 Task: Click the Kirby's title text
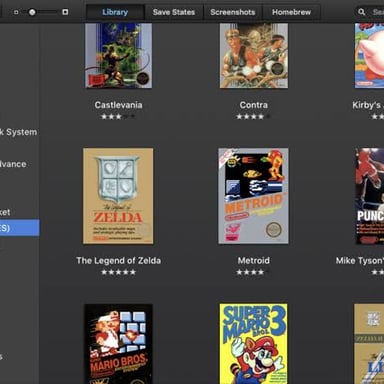(x=368, y=105)
